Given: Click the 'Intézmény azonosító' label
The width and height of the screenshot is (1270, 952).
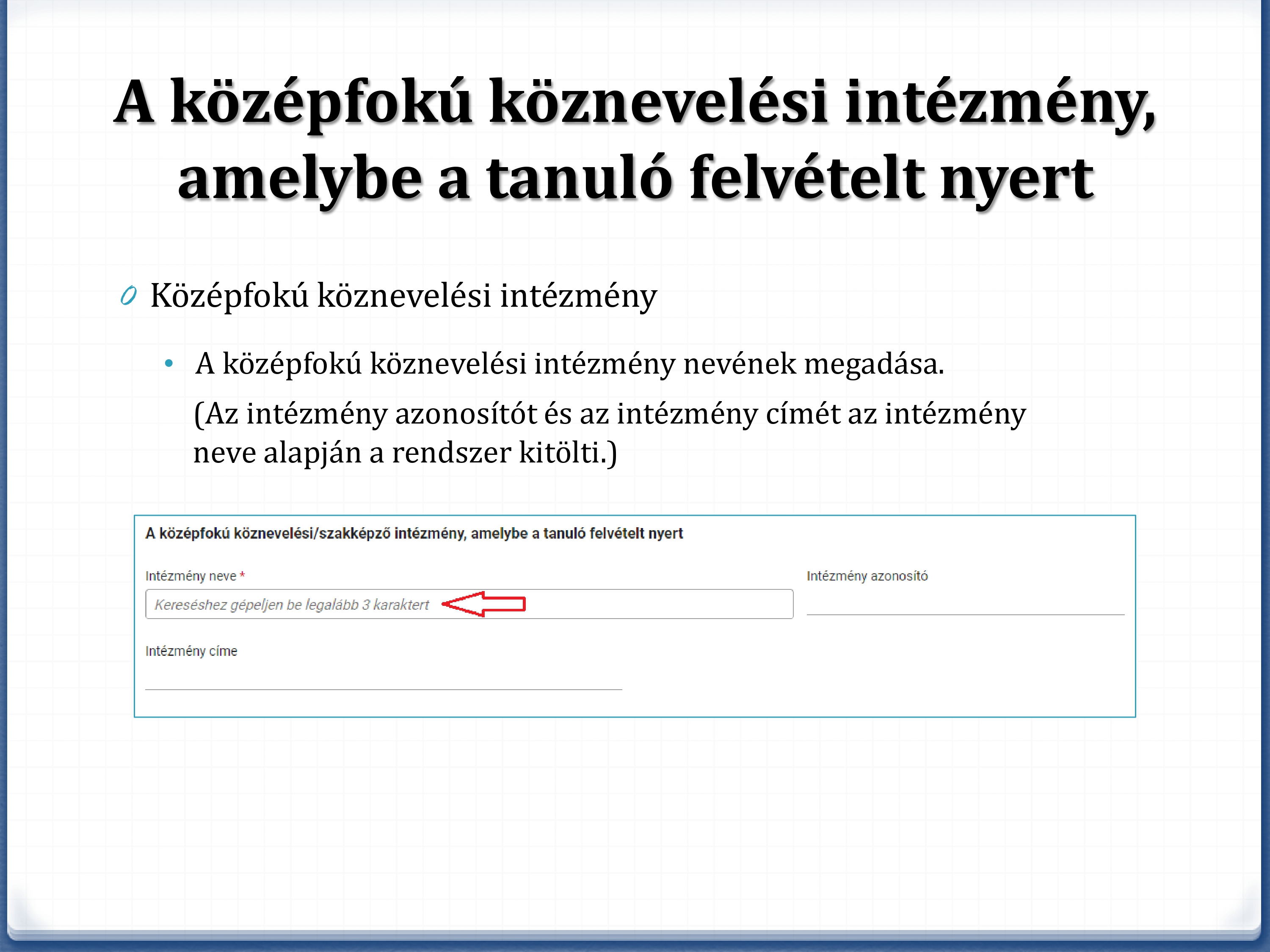Looking at the screenshot, I should [867, 575].
